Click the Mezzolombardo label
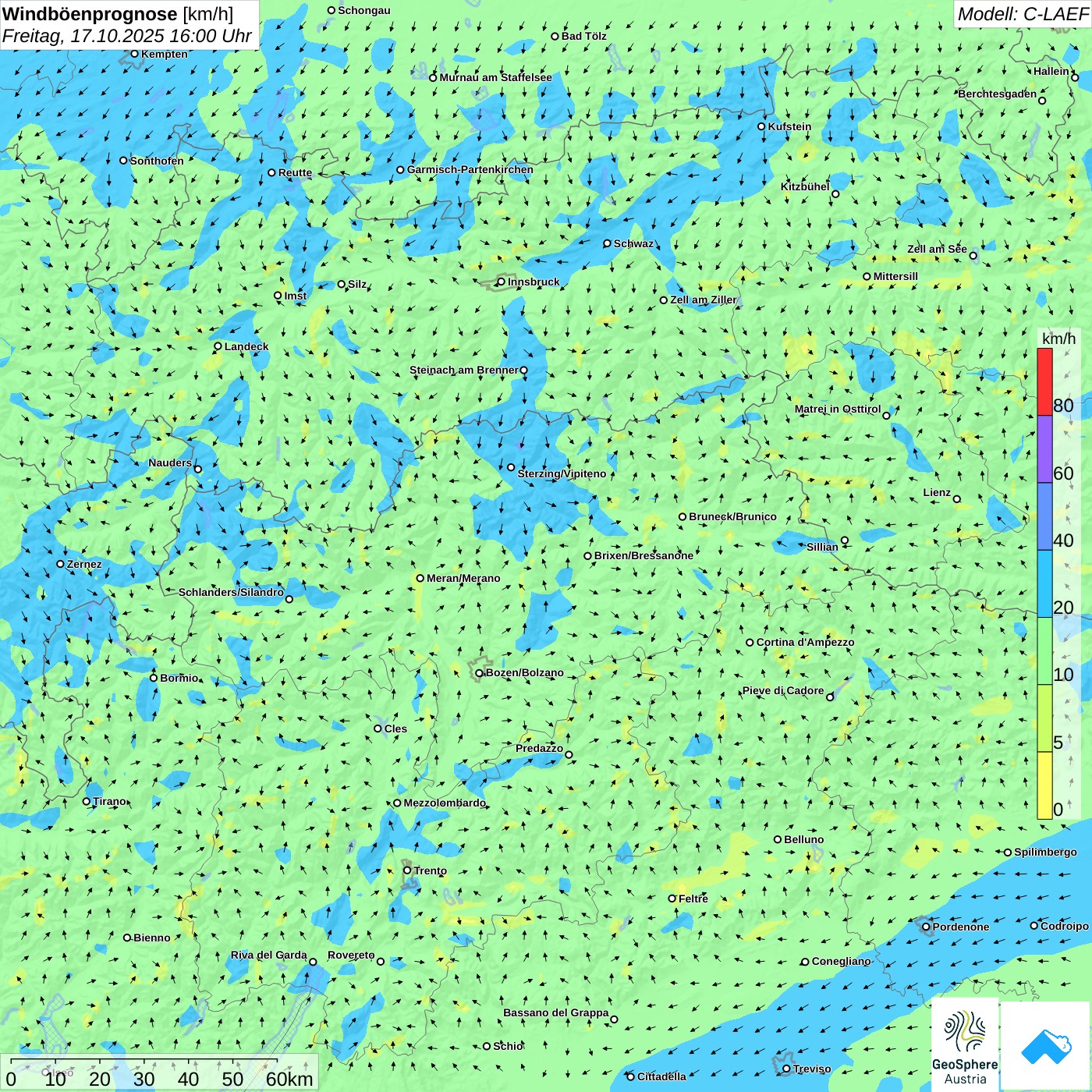This screenshot has height=1092, width=1092. point(445,803)
